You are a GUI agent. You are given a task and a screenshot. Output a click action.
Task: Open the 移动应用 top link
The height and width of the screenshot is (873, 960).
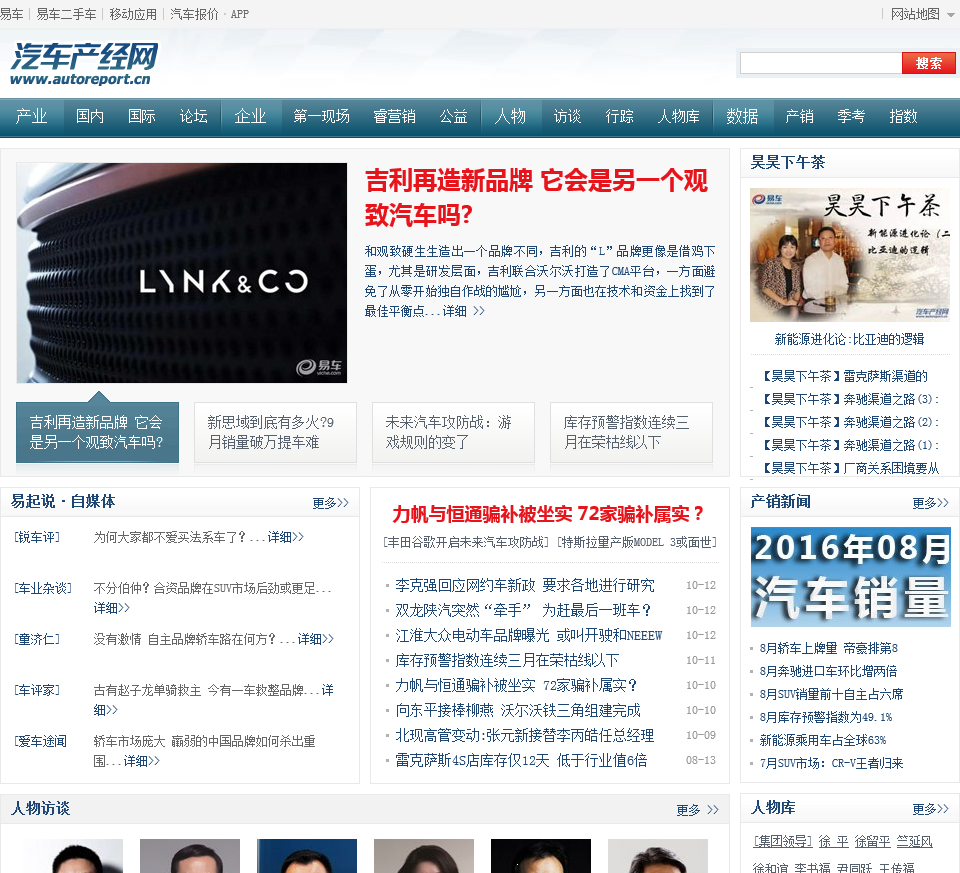point(133,14)
